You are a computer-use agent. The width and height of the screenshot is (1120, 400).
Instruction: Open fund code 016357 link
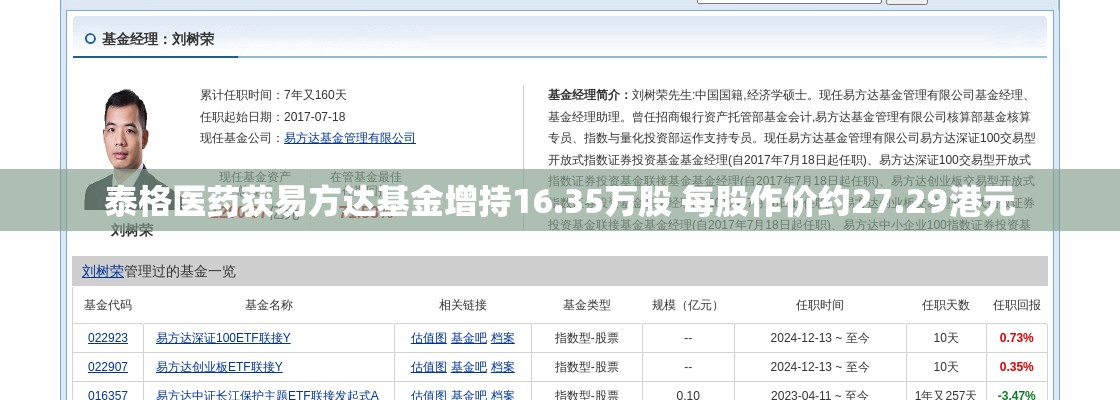click(108, 395)
